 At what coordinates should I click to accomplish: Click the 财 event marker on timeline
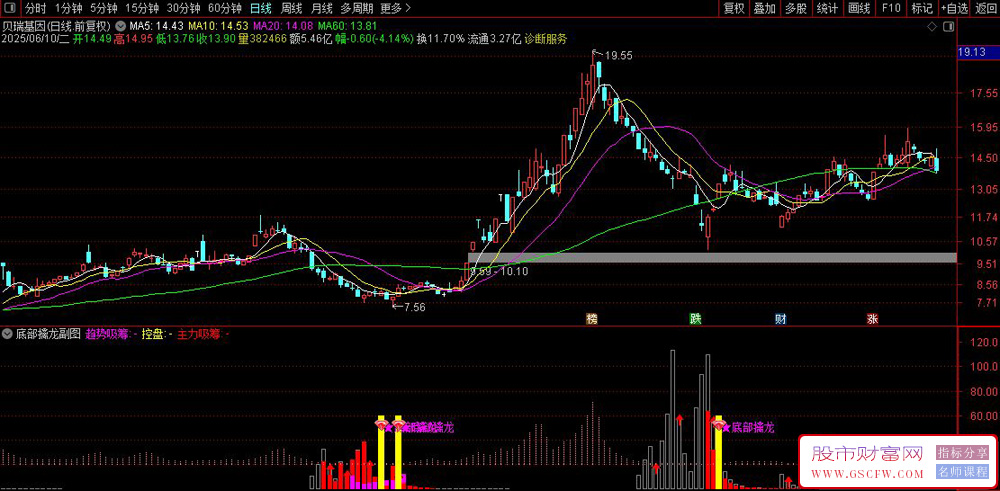click(781, 319)
